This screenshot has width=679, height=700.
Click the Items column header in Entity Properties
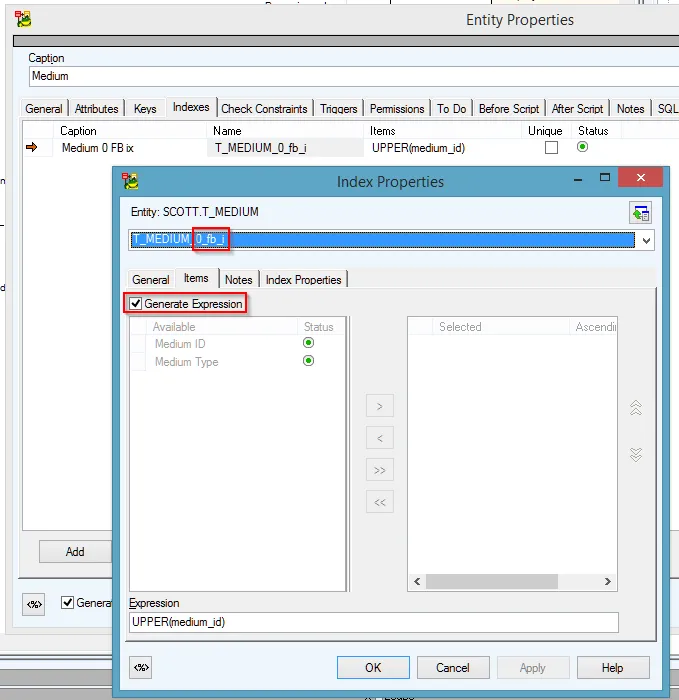tap(443, 131)
